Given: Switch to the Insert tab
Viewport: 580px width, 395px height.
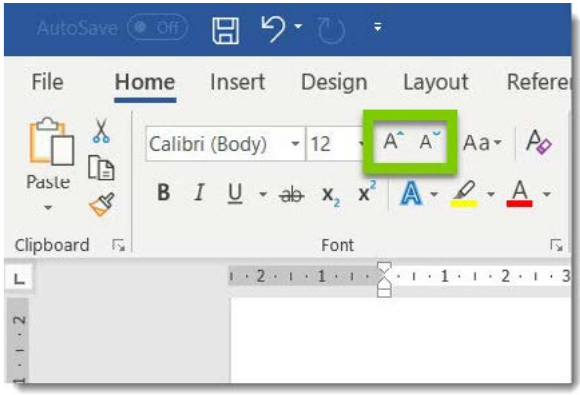Looking at the screenshot, I should point(237,82).
